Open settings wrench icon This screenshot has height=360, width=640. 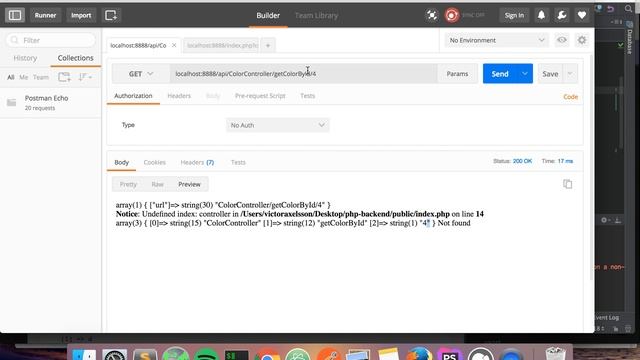(x=562, y=15)
